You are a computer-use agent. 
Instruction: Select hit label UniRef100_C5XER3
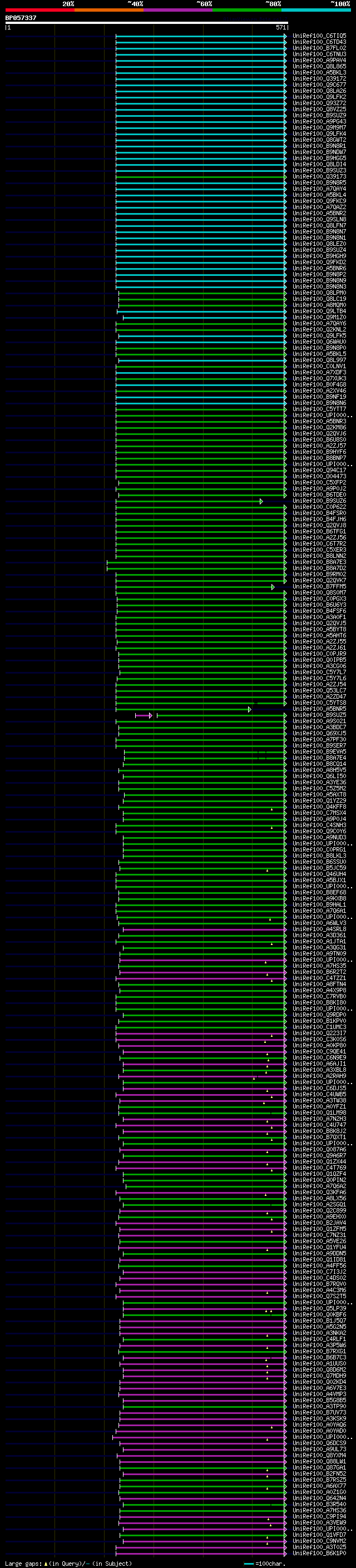tap(319, 550)
